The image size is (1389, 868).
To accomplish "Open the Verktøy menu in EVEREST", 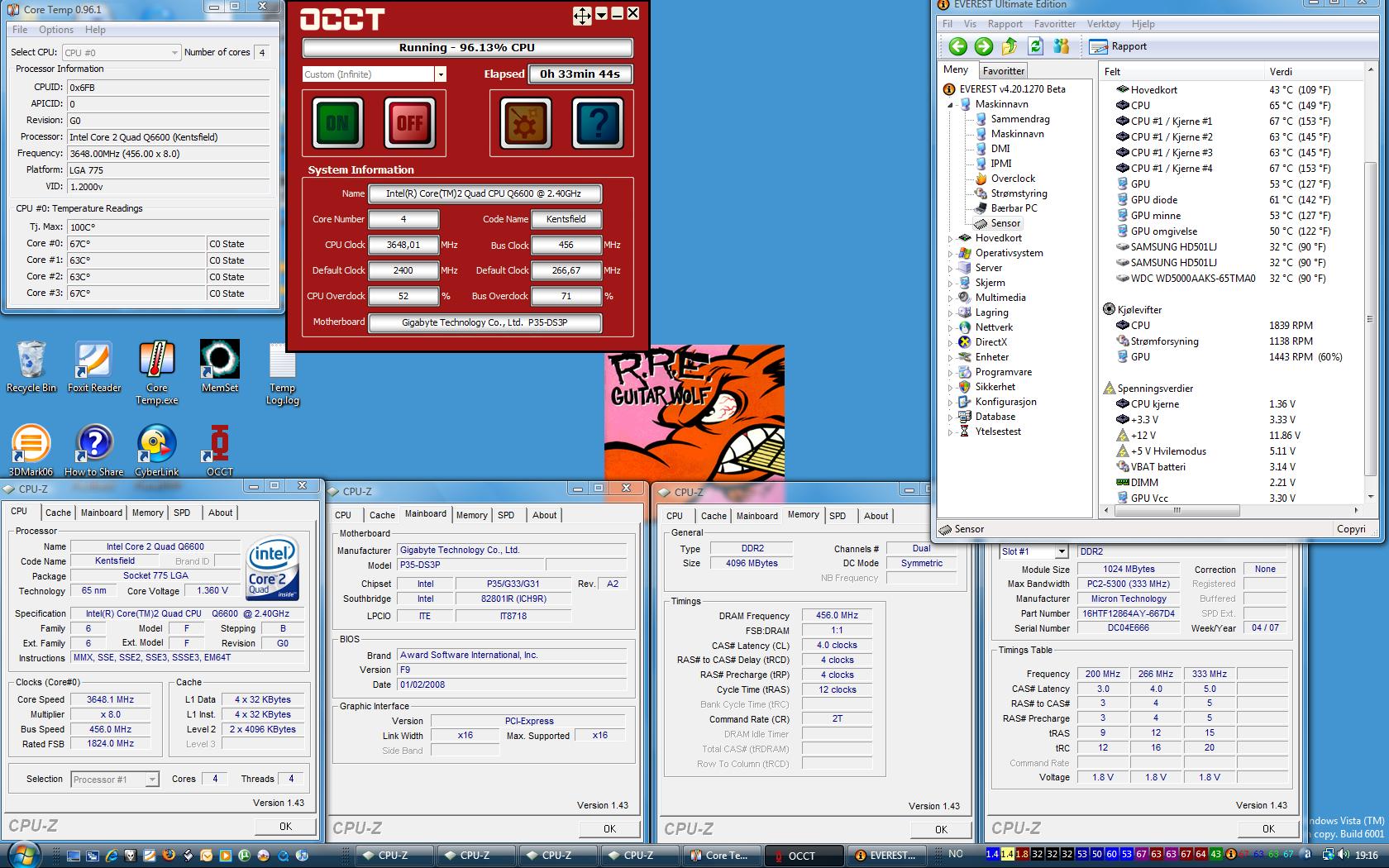I will pyautogui.click(x=1104, y=24).
